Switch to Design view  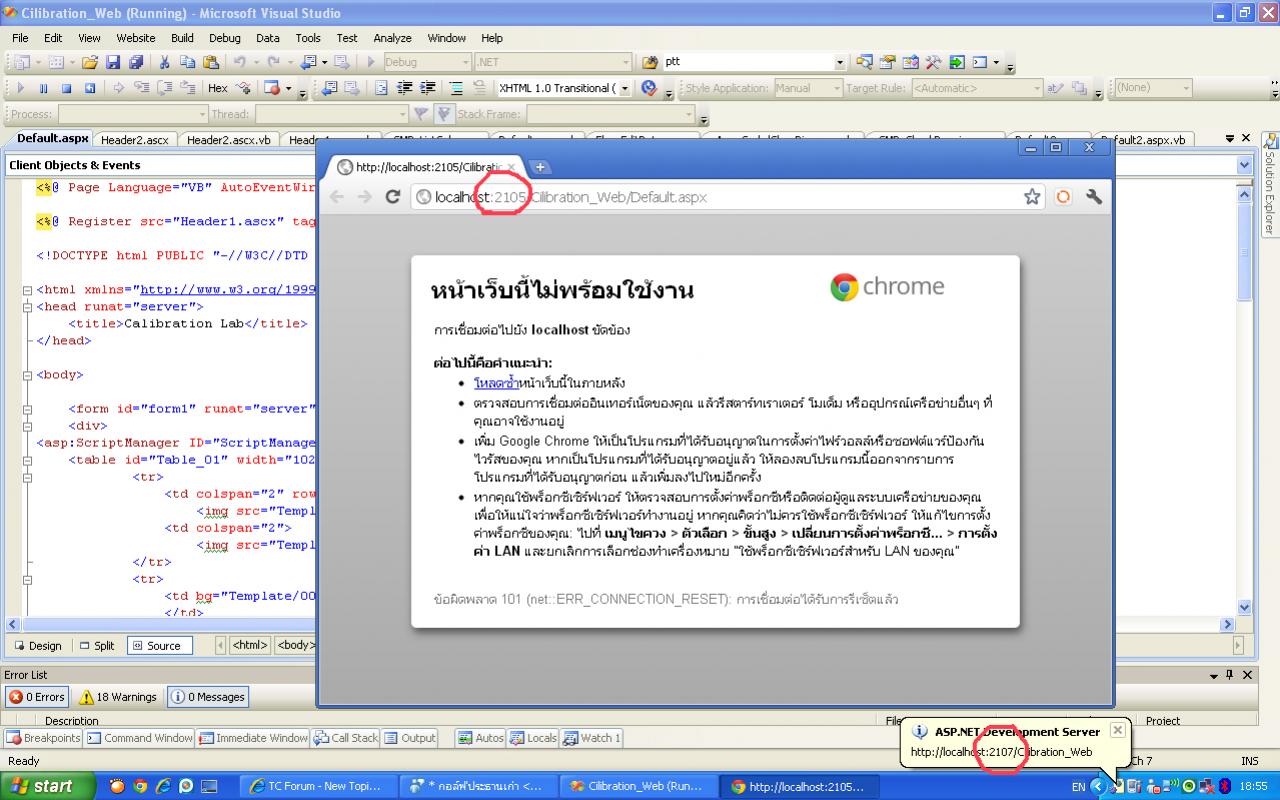click(x=38, y=646)
